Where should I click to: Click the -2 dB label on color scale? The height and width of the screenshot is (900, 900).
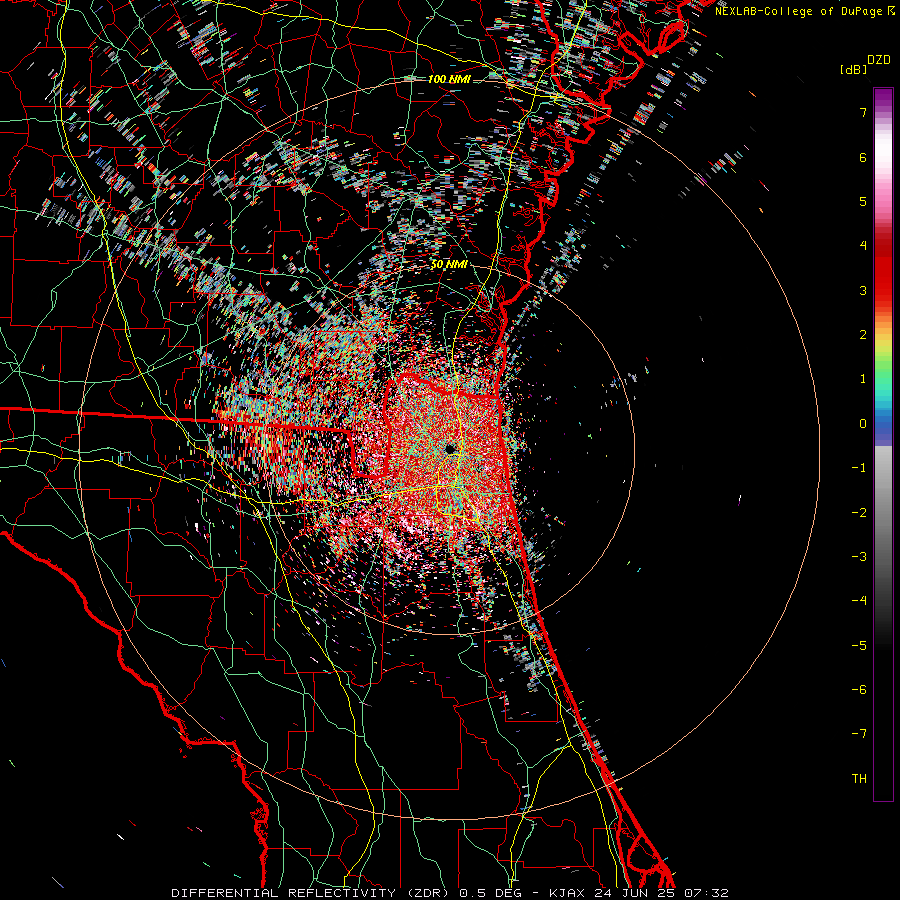pos(859,512)
